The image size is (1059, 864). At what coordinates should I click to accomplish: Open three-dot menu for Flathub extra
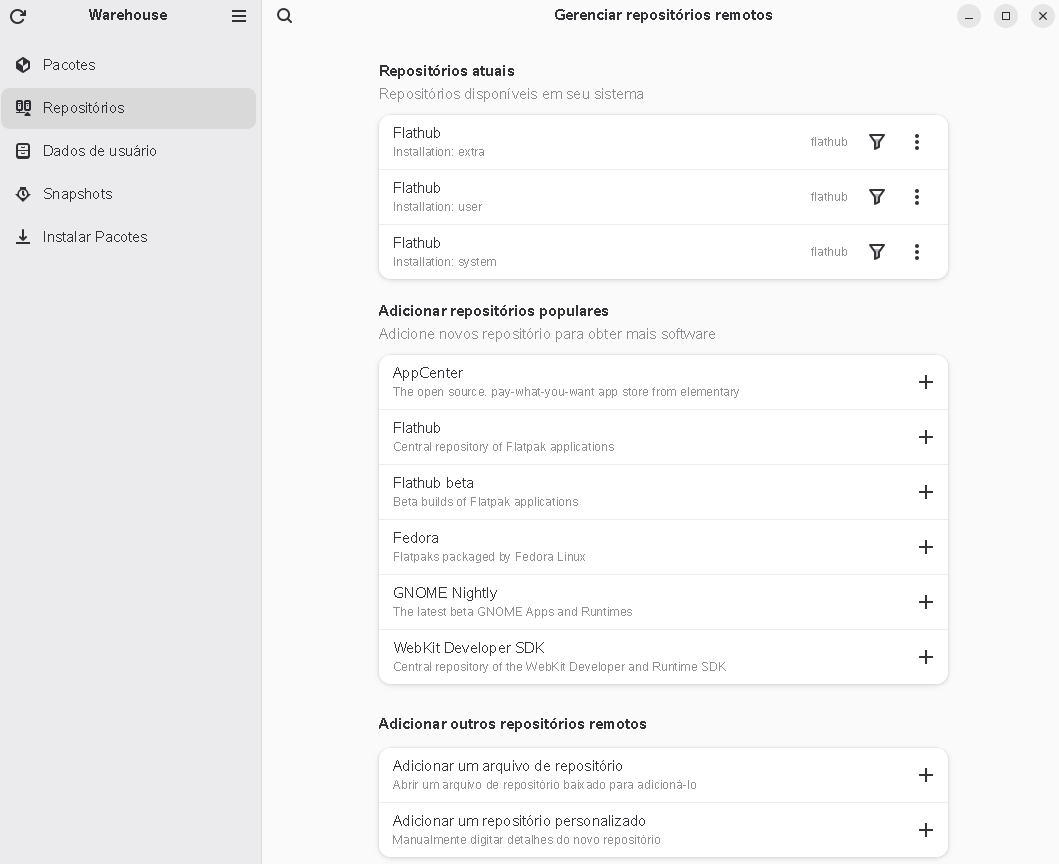pyautogui.click(x=917, y=142)
